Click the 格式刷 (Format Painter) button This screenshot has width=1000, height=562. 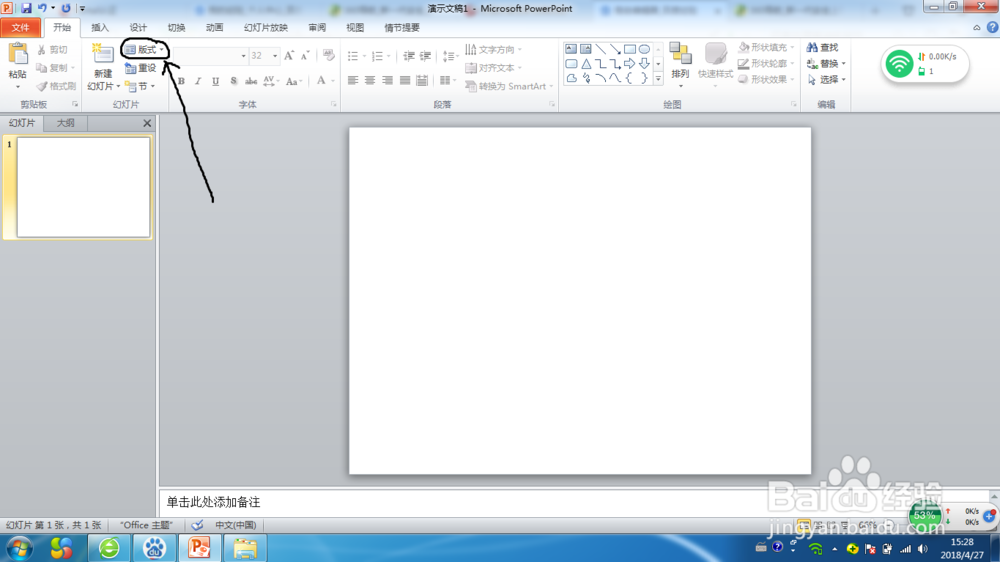point(56,86)
